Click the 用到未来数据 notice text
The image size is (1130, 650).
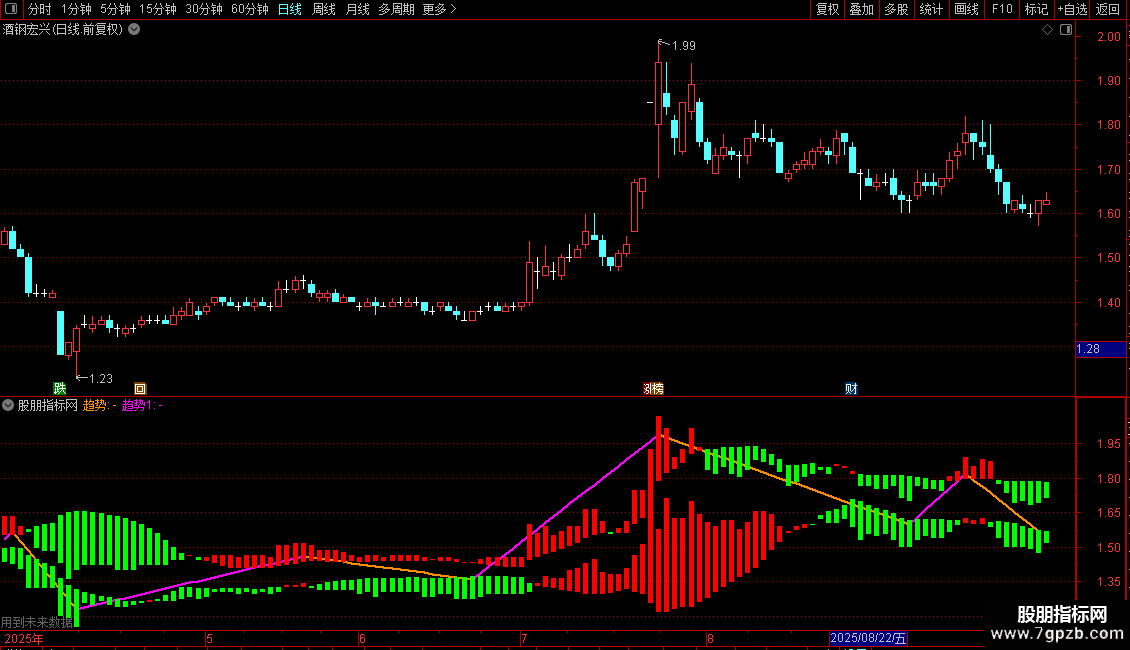click(37, 622)
